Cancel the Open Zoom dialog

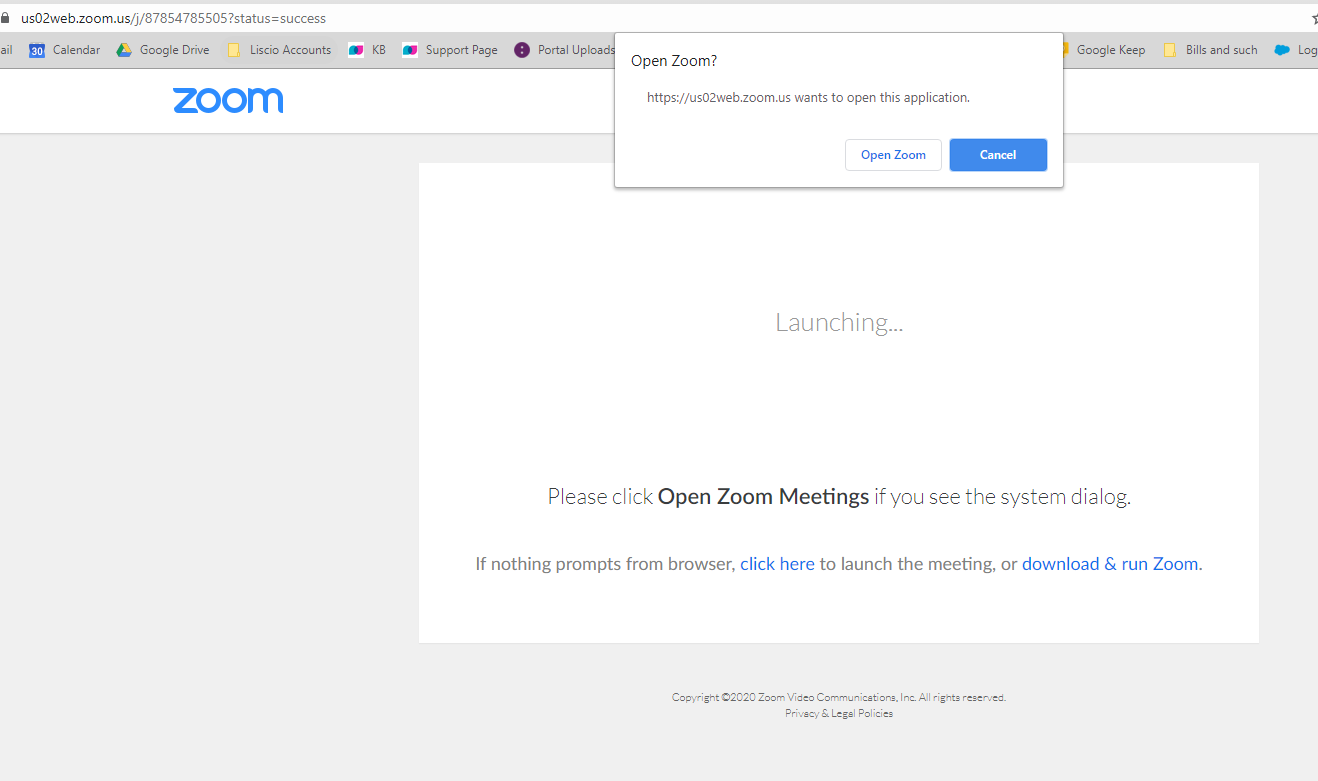998,155
